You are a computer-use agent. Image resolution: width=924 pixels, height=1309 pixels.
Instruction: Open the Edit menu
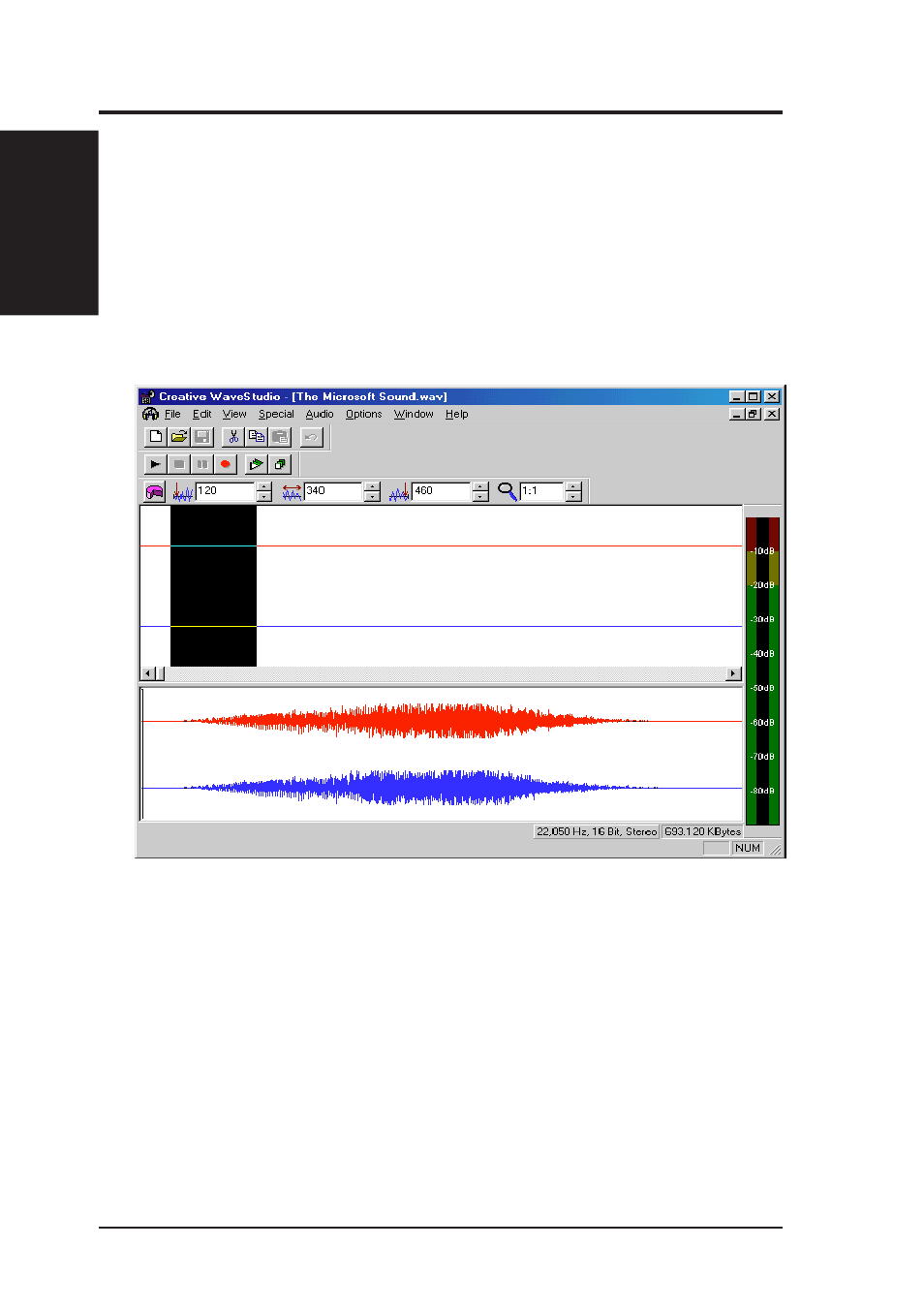coord(201,414)
